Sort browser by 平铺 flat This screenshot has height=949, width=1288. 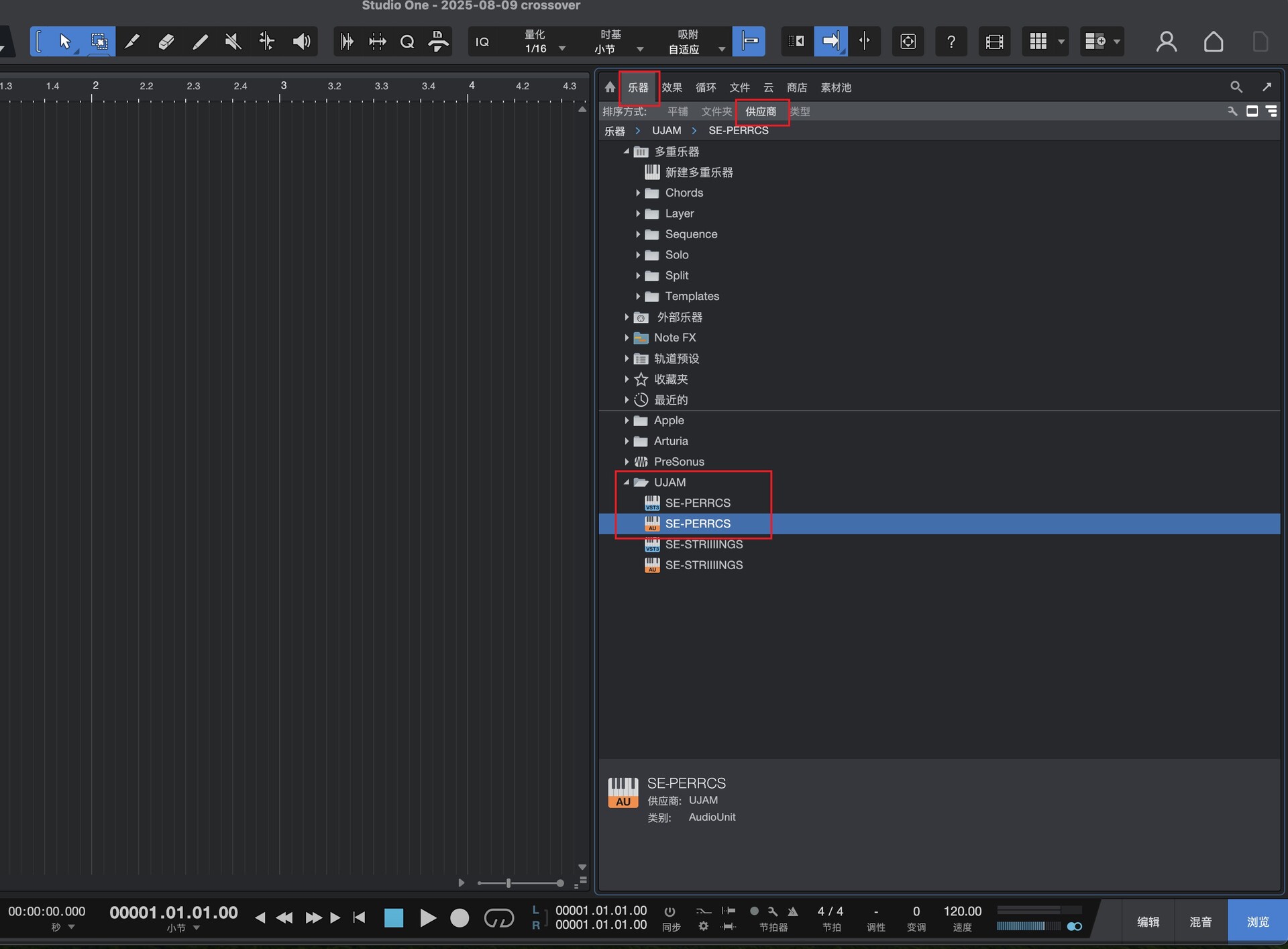pos(678,111)
